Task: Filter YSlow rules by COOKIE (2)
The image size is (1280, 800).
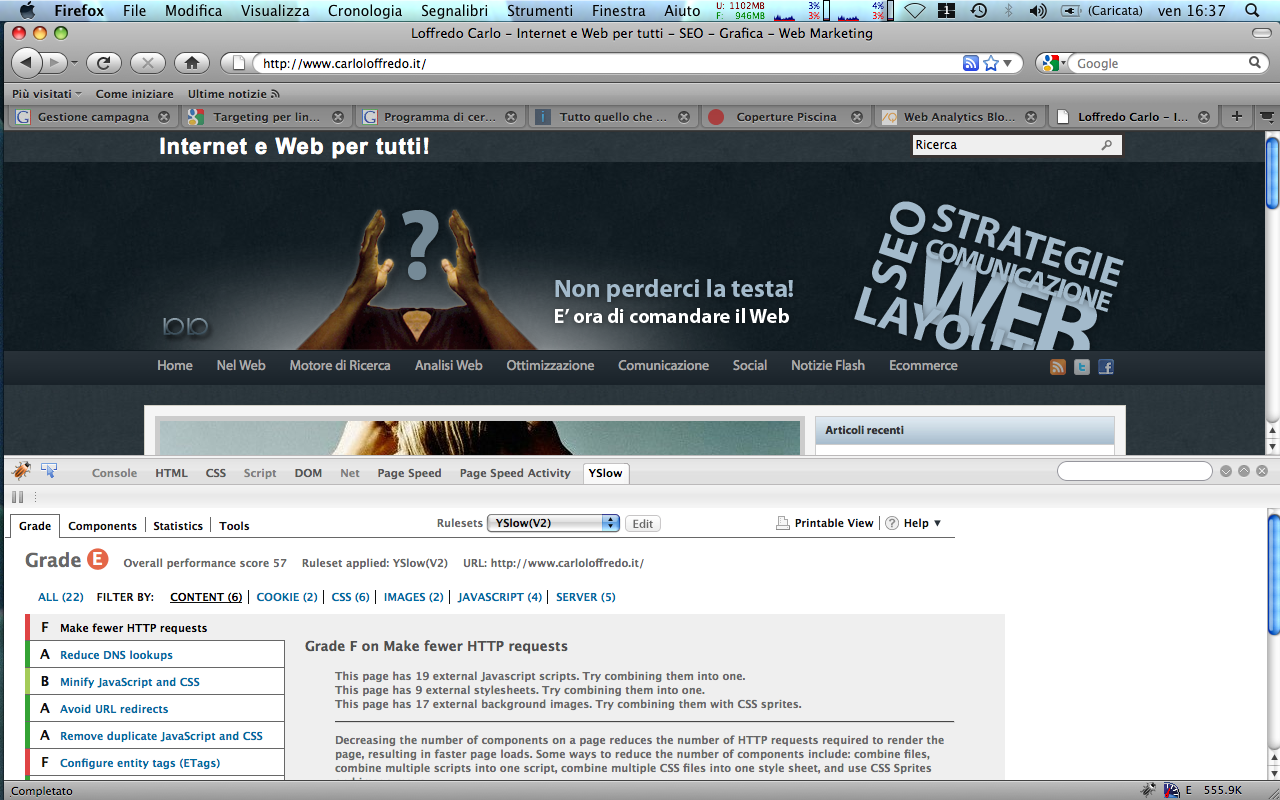Action: [x=287, y=597]
